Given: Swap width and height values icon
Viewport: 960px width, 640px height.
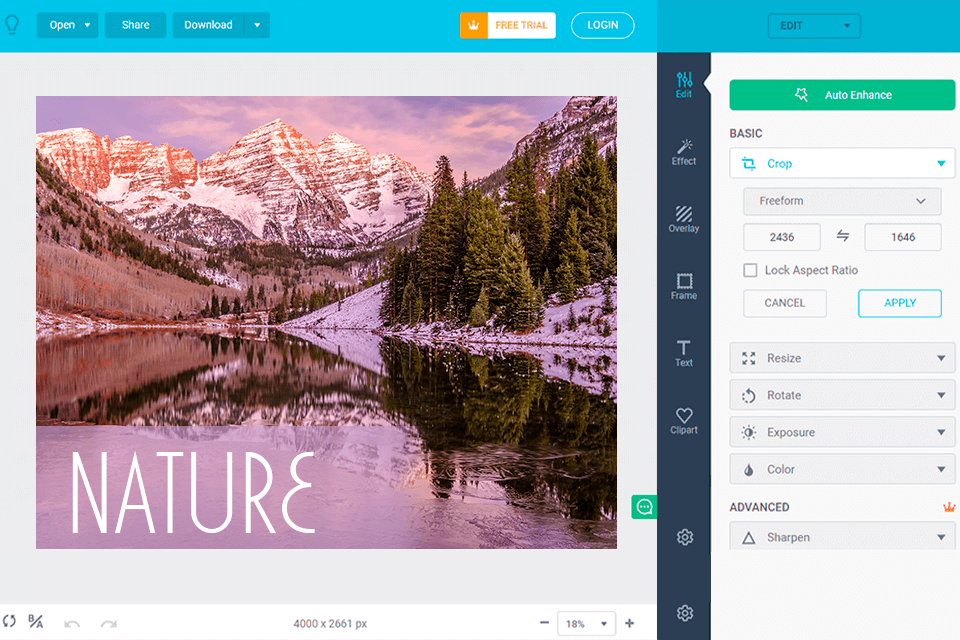Looking at the screenshot, I should 843,236.
